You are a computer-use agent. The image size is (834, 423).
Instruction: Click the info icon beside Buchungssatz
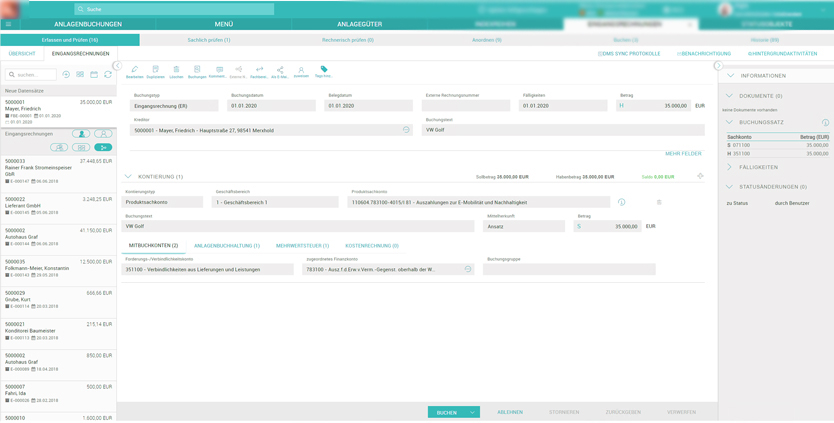click(x=825, y=123)
